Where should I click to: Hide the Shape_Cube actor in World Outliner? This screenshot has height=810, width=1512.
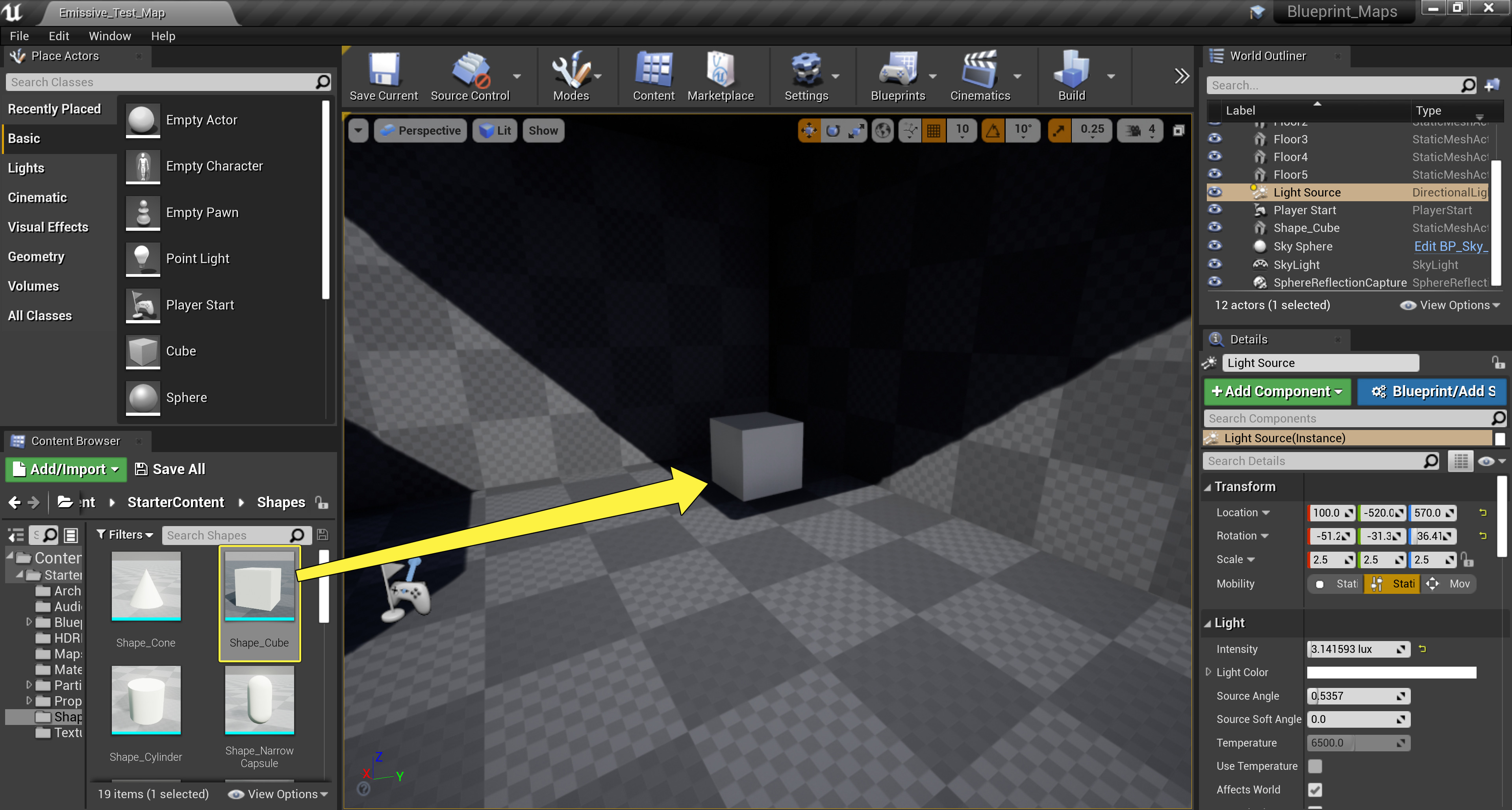(1215, 228)
